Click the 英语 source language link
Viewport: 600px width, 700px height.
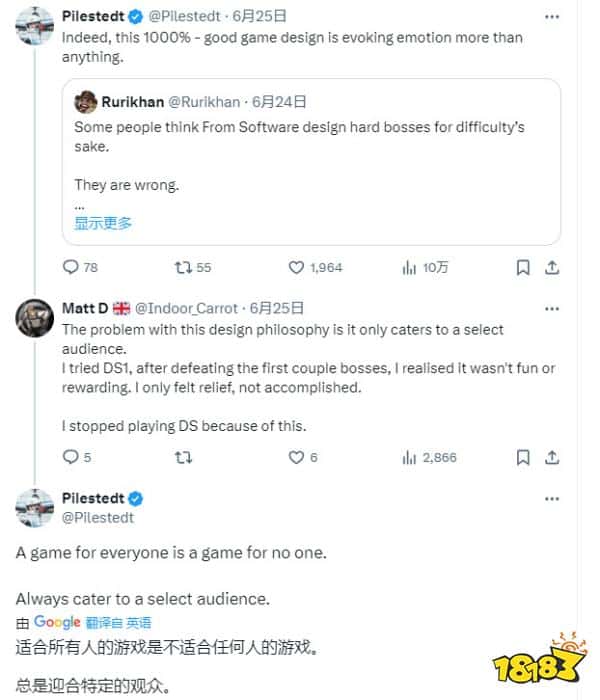point(140,622)
